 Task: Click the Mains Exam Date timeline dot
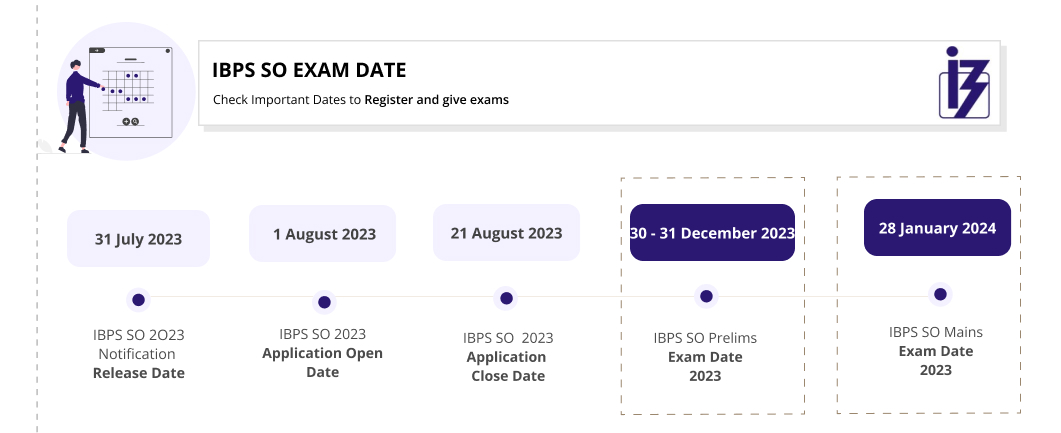coord(938,294)
